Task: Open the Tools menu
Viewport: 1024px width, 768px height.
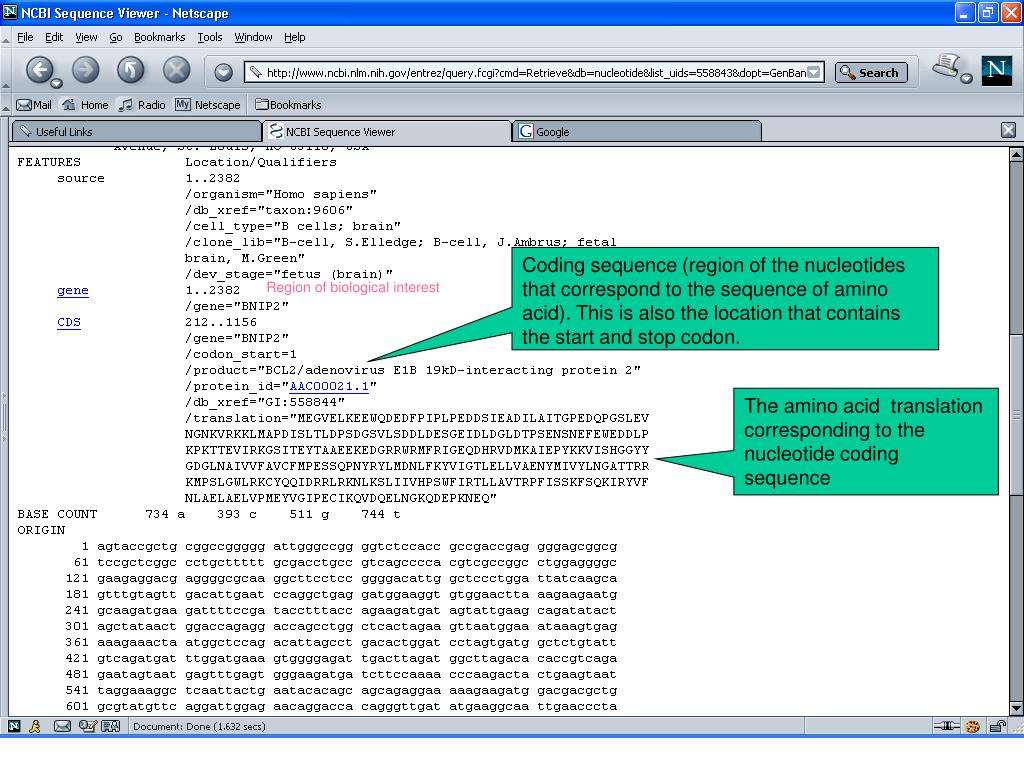Action: point(210,37)
